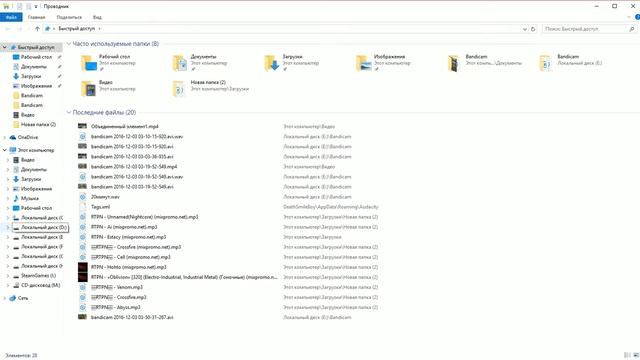The image size is (640, 360).
Task: Open the Поделиться ribbon tab
Action: (69, 17)
